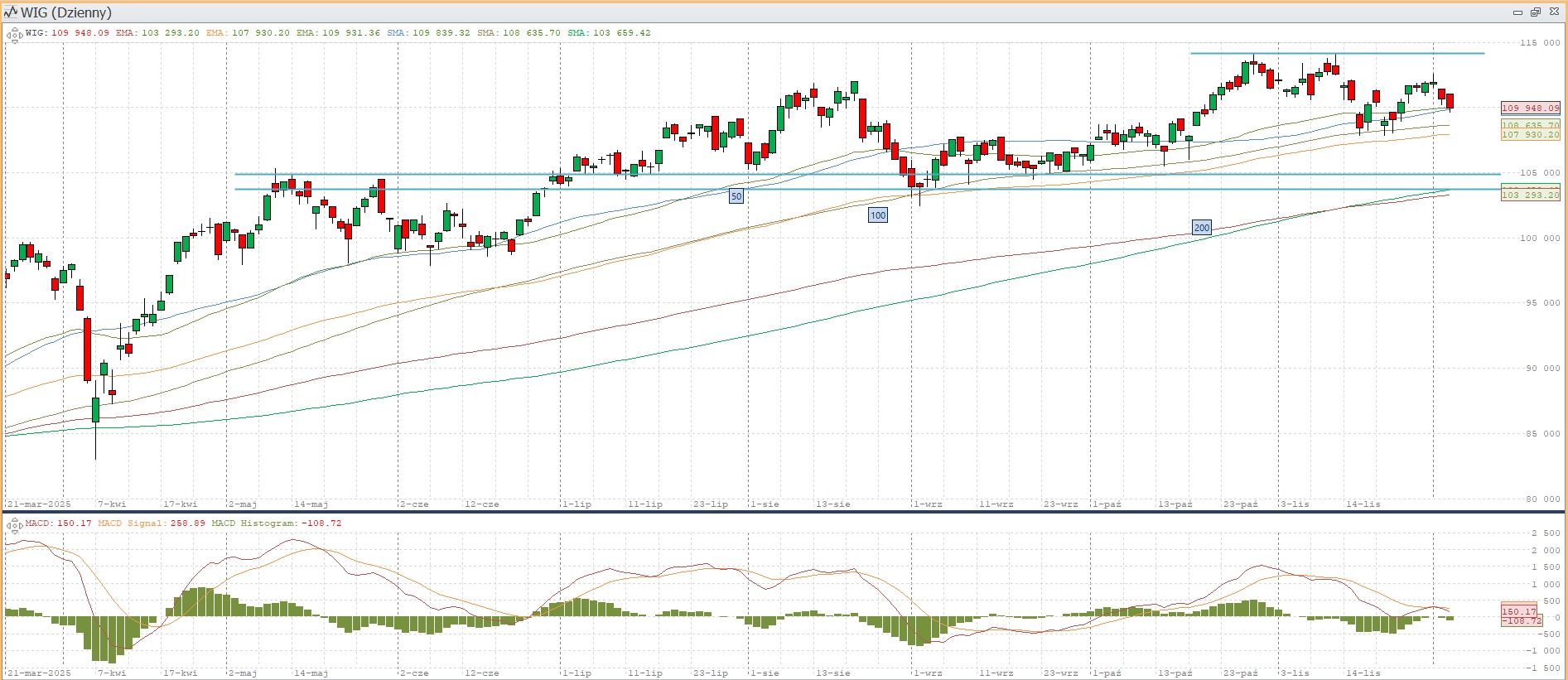The height and width of the screenshot is (680, 1568).
Task: Click the move handle icon in the MACD panel
Action: point(14,525)
